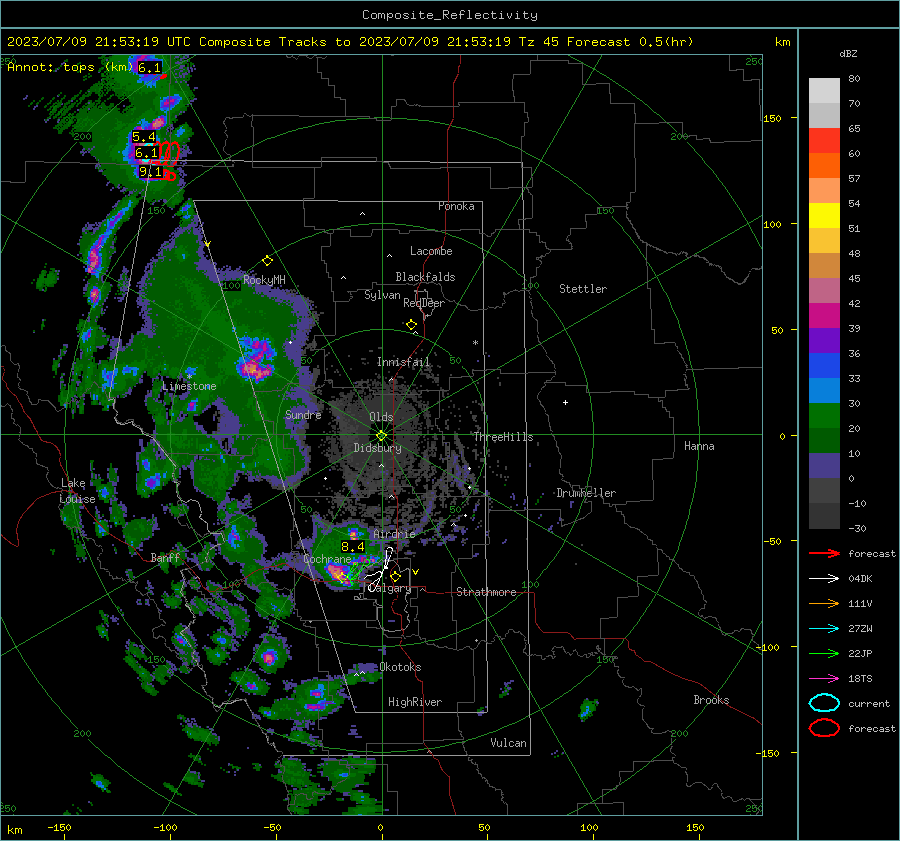Click the cyan 27ZW arrow legend icon

(824, 629)
